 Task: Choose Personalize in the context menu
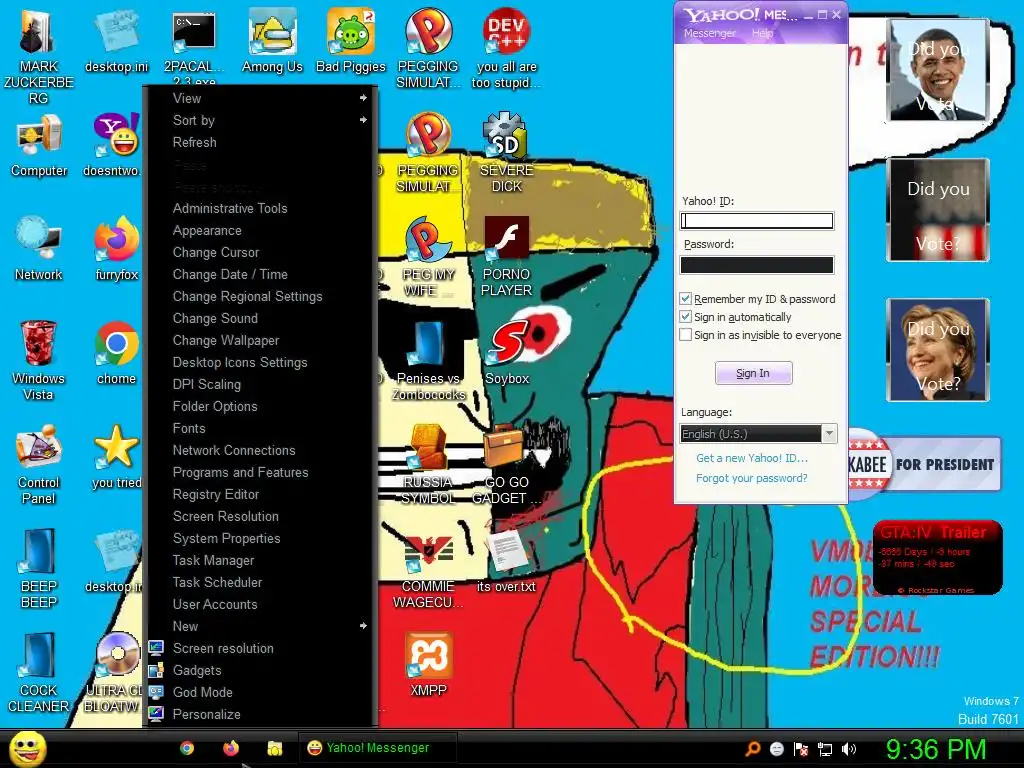coord(261,714)
